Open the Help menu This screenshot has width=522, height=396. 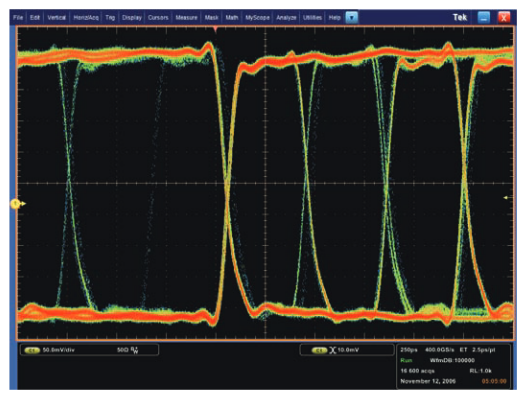[x=334, y=17]
